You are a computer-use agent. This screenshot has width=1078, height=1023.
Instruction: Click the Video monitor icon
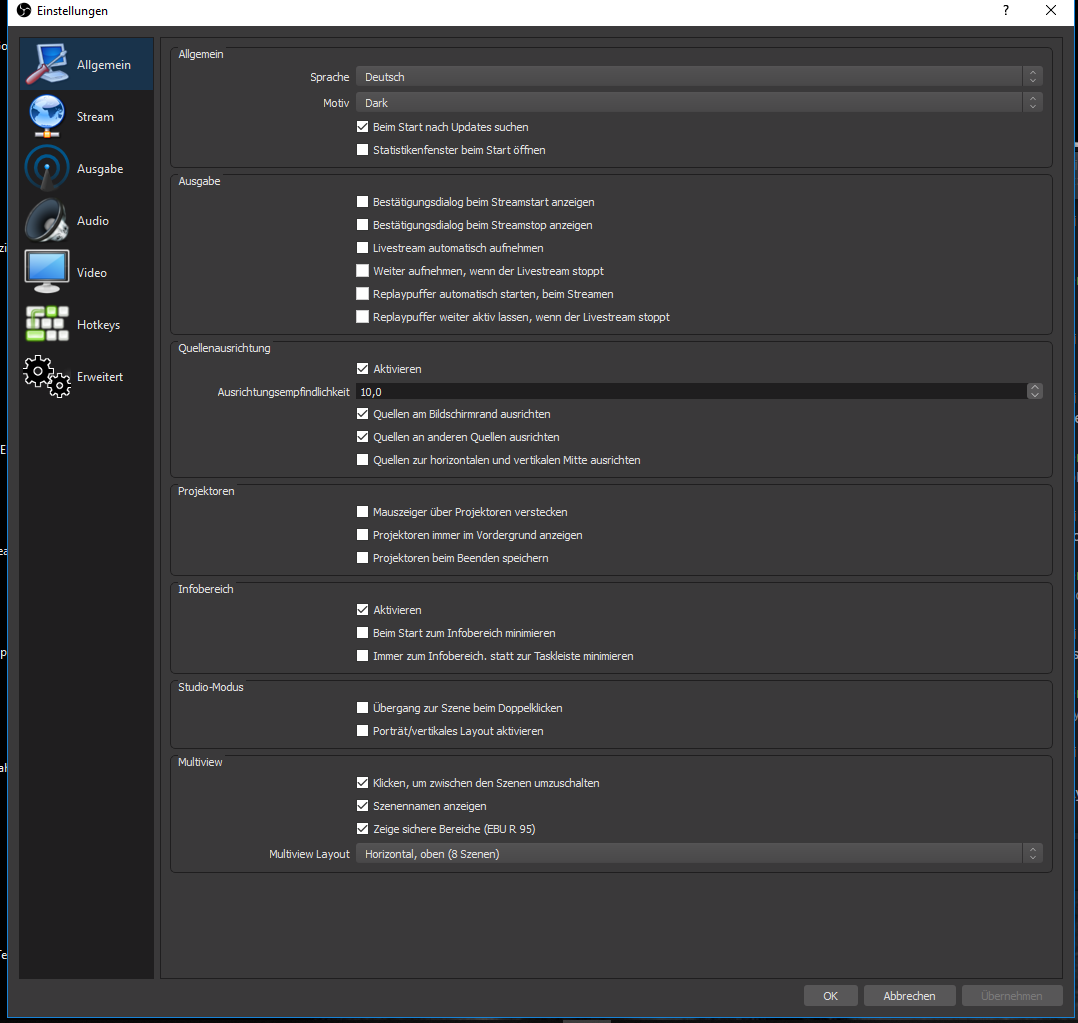pyautogui.click(x=47, y=272)
